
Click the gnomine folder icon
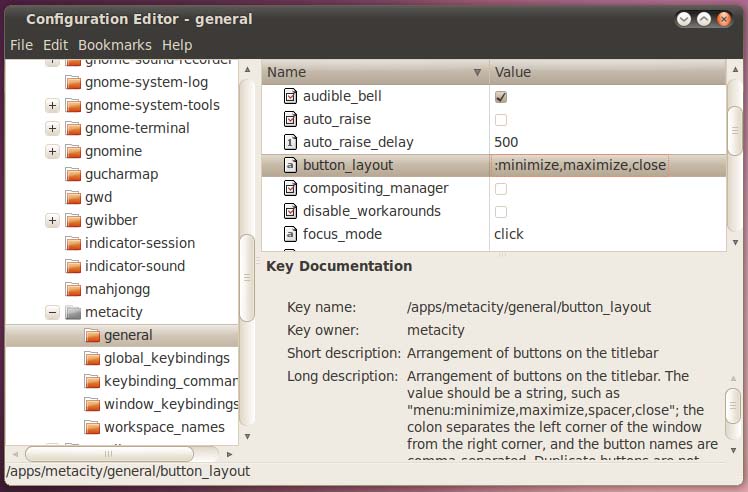[73, 151]
